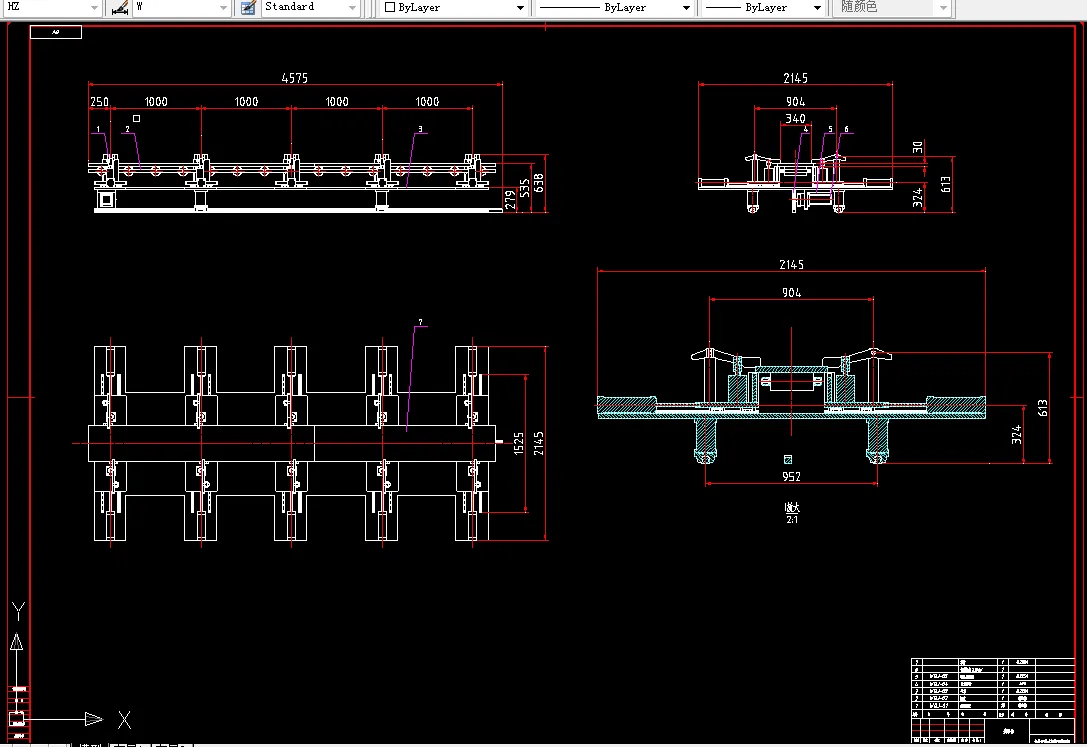Image resolution: width=1087 pixels, height=747 pixels.
Task: Click part callout number 3
Action: pos(420,130)
